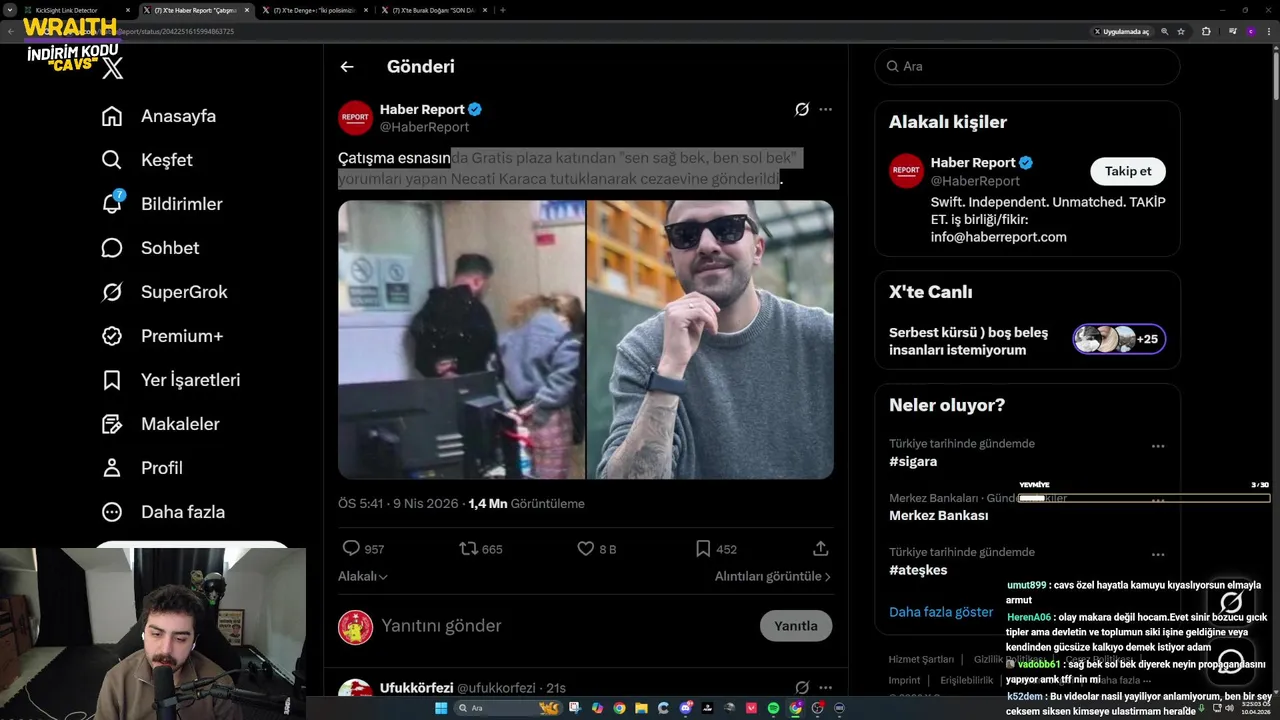Open Anasayfa home icon in sidebar
The height and width of the screenshot is (720, 1280).
[112, 116]
